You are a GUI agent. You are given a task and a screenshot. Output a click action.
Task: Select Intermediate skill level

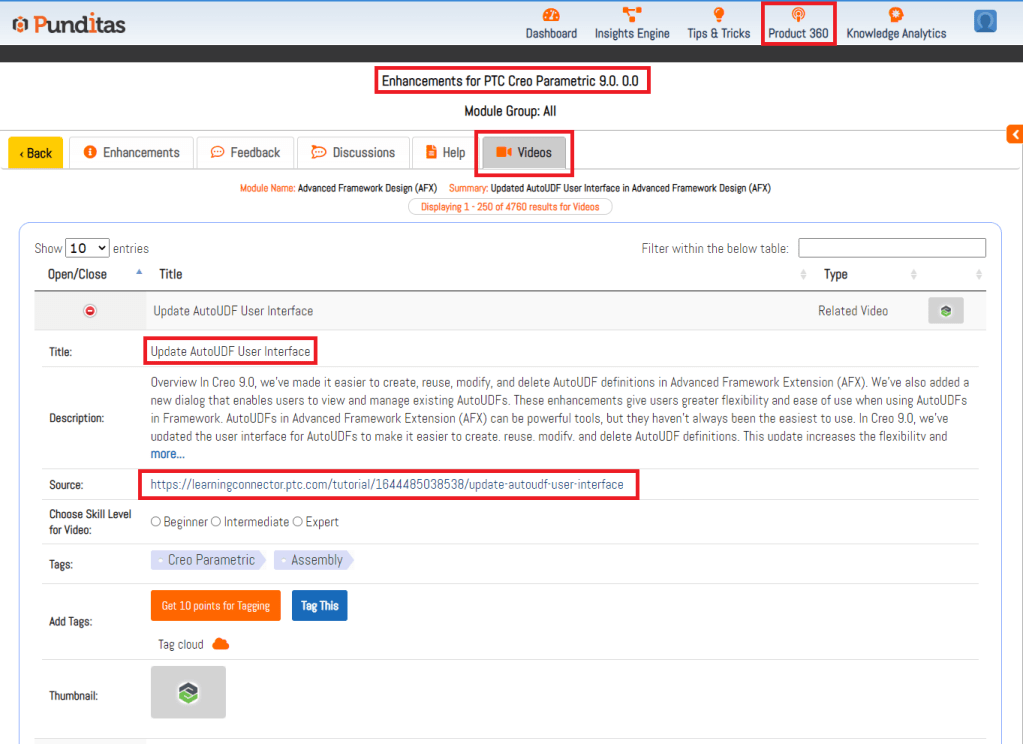pyautogui.click(x=217, y=522)
